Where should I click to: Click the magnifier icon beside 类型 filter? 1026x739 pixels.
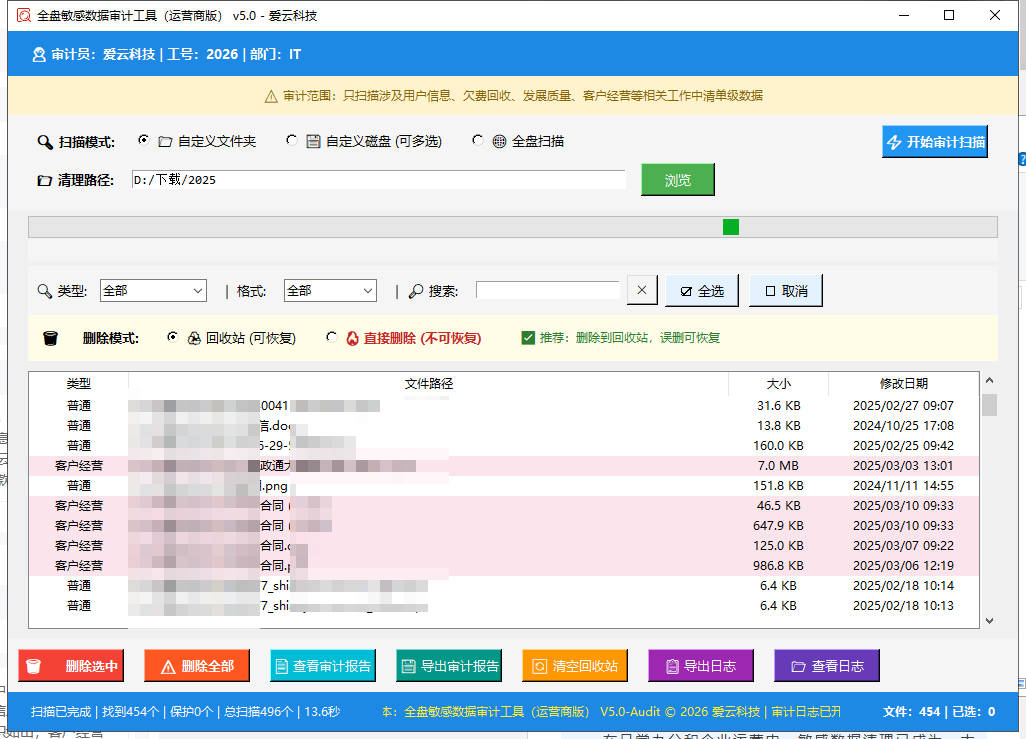(x=44, y=291)
